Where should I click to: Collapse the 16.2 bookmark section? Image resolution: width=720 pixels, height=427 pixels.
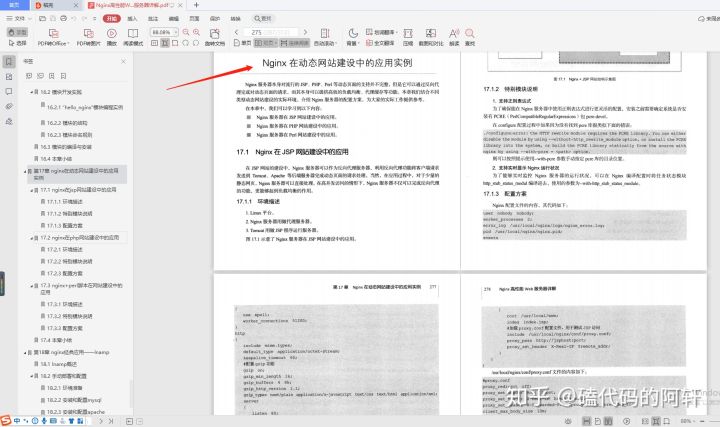(x=31, y=92)
